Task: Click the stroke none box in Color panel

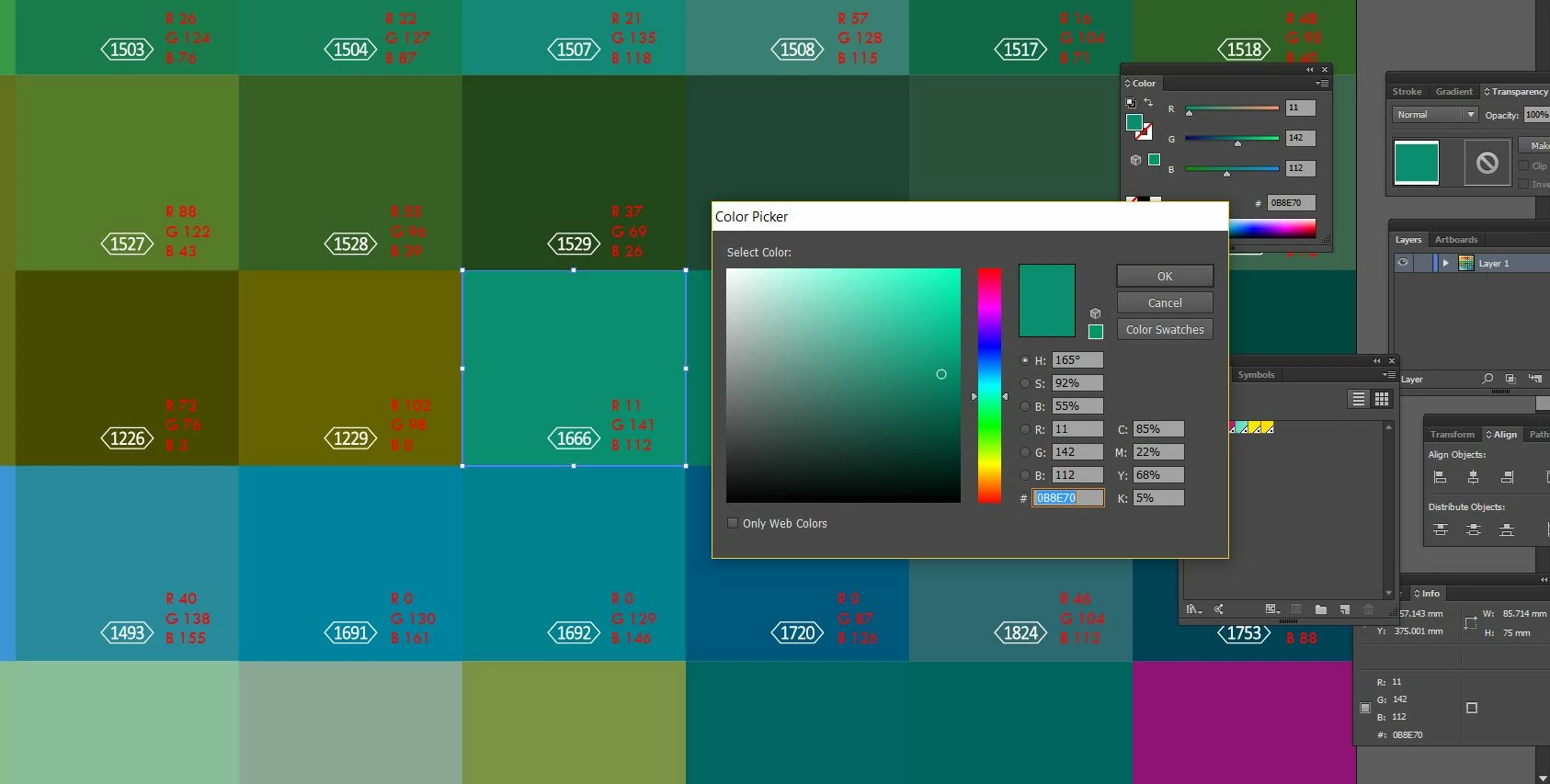Action: (x=1145, y=132)
